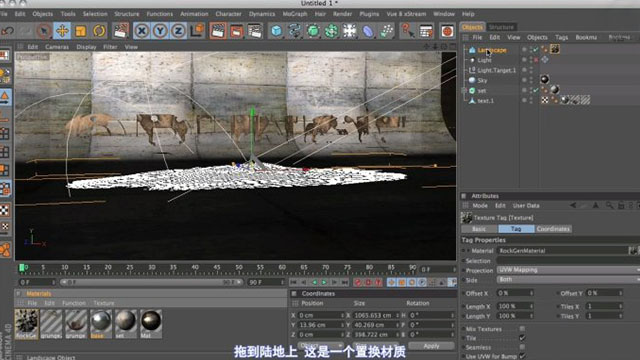
Task: Toggle Use UVW for Bump checkbox
Action: [522, 356]
